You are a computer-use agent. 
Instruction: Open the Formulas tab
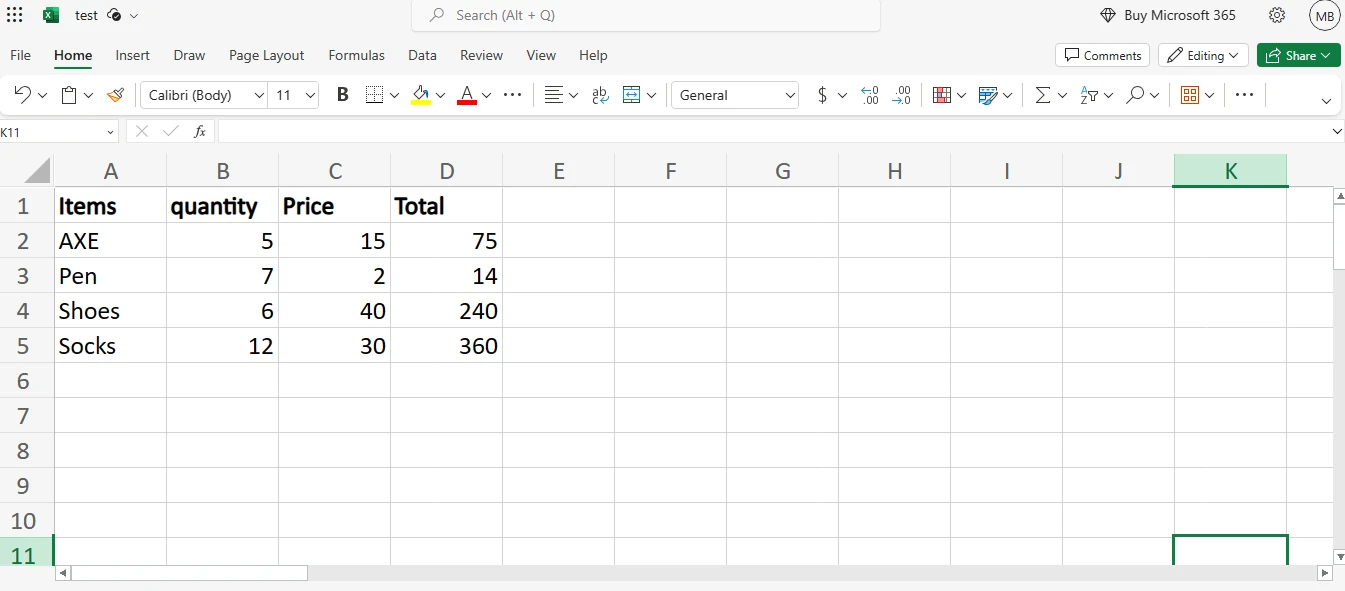356,55
